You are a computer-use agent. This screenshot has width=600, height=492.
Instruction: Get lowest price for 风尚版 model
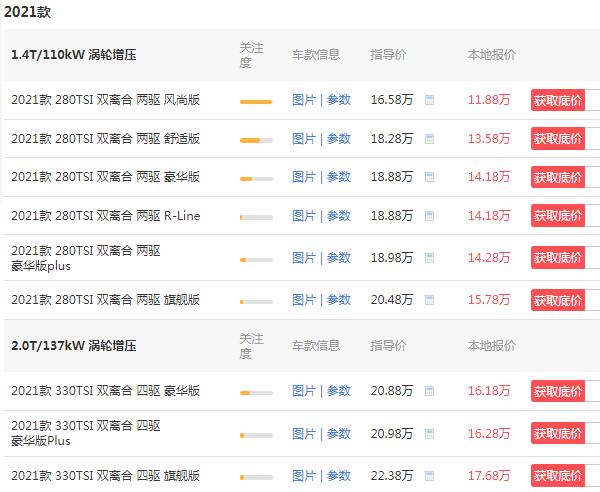click(x=558, y=100)
